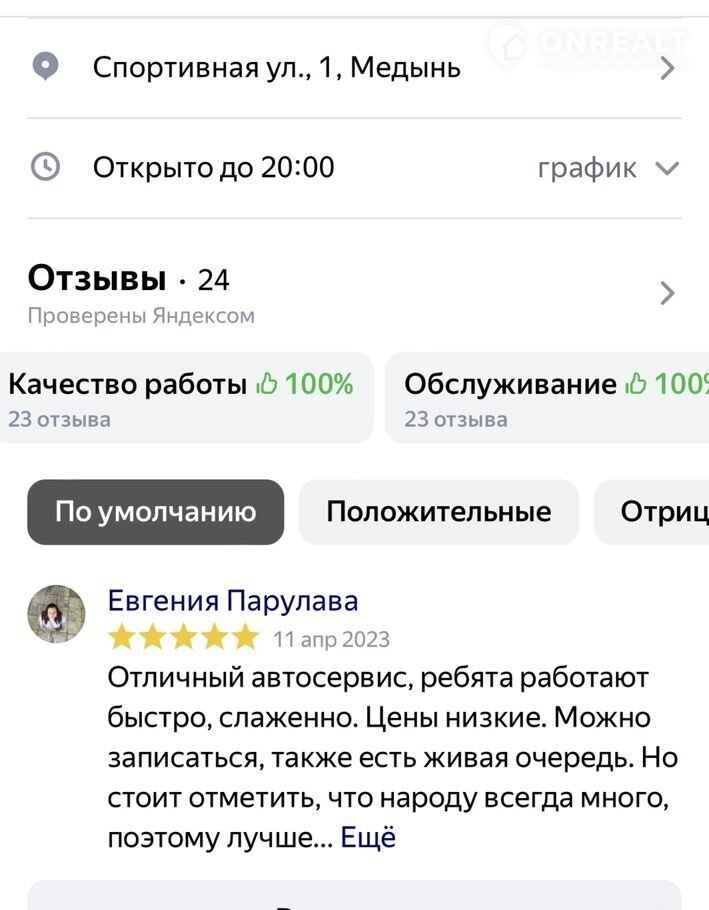This screenshot has height=910, width=709.
Task: Tap the Открыто до 20:00 text
Action: (x=214, y=167)
